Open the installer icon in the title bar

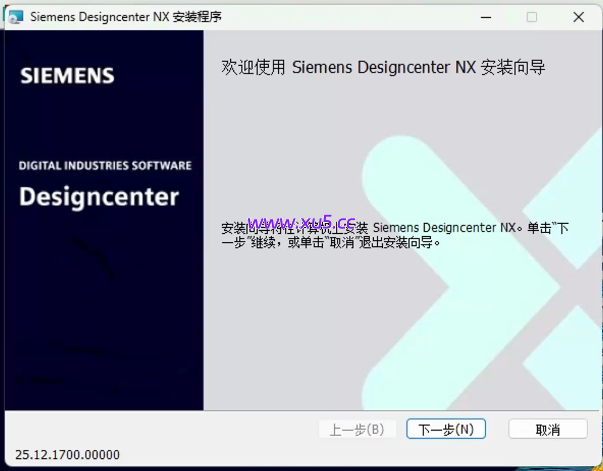coord(14,17)
